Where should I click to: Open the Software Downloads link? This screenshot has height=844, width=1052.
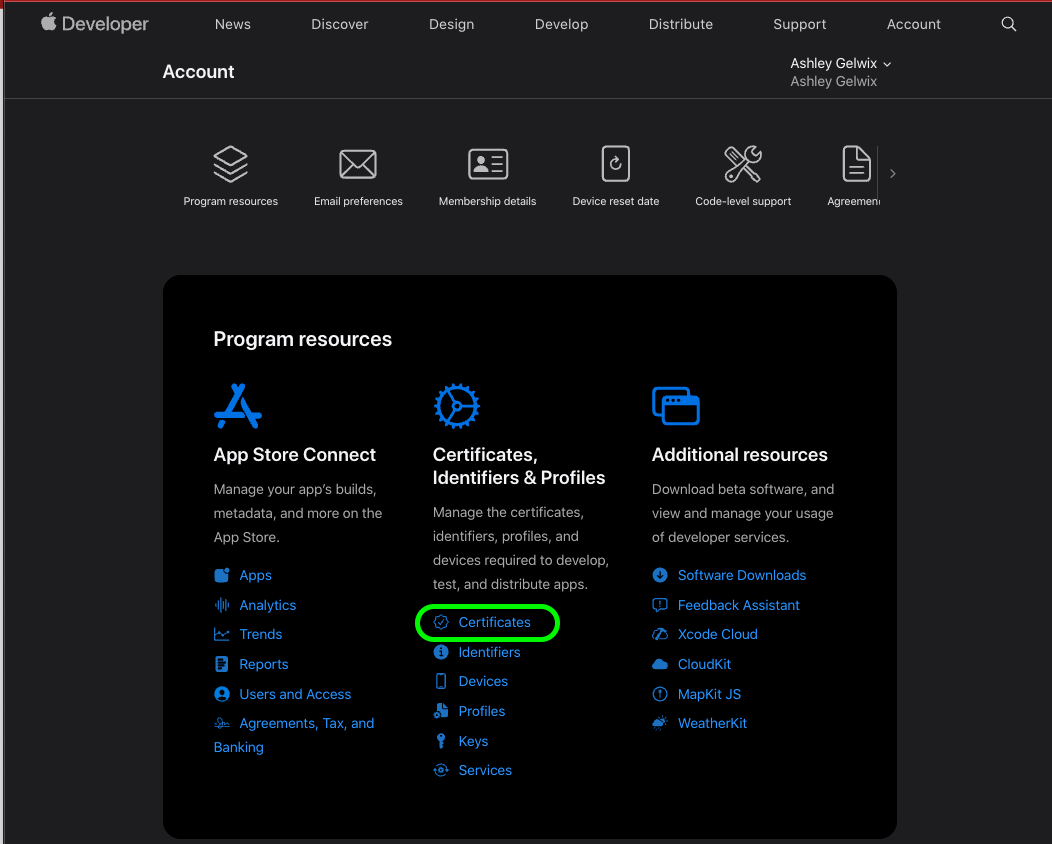(741, 575)
